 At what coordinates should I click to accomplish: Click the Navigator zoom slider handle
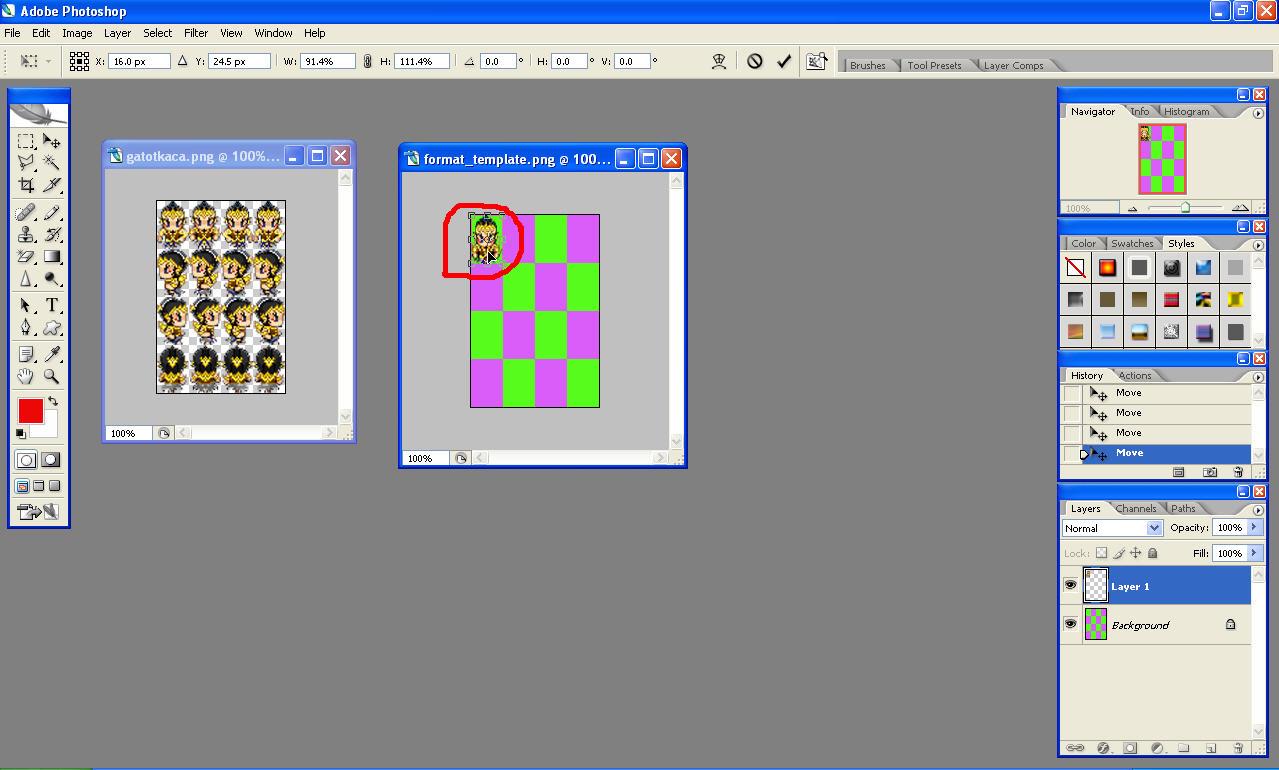(1185, 208)
